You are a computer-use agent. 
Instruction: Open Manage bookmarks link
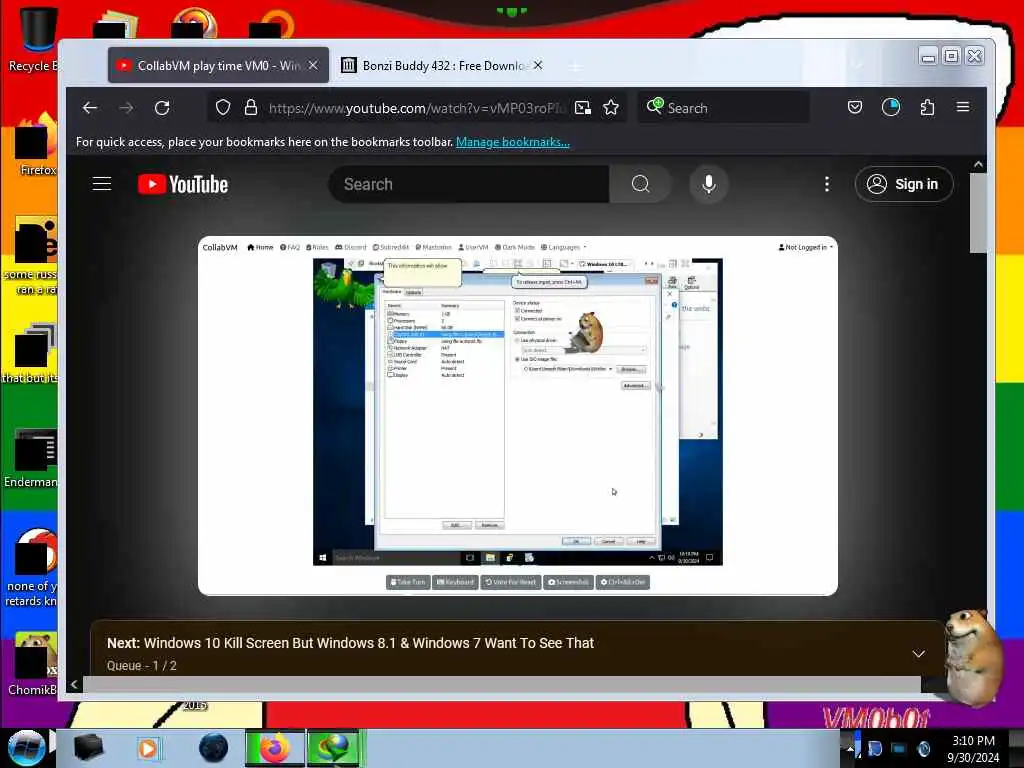click(x=513, y=142)
